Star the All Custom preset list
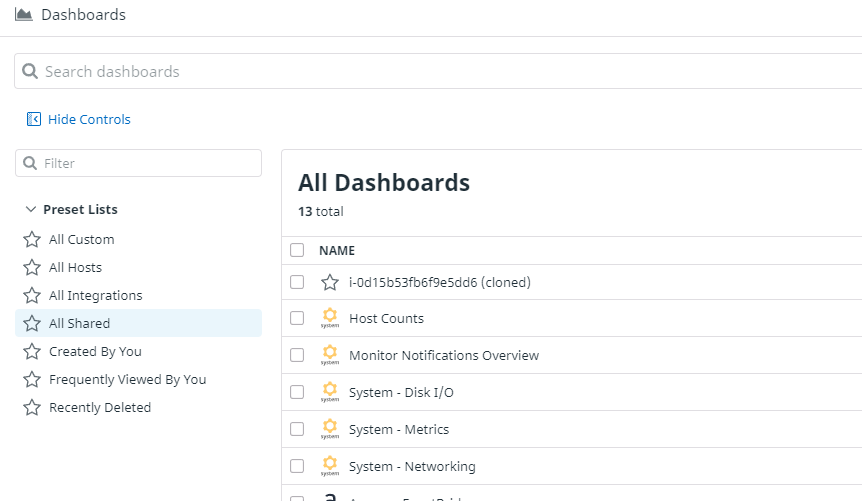The width and height of the screenshot is (862, 501). tap(32, 239)
